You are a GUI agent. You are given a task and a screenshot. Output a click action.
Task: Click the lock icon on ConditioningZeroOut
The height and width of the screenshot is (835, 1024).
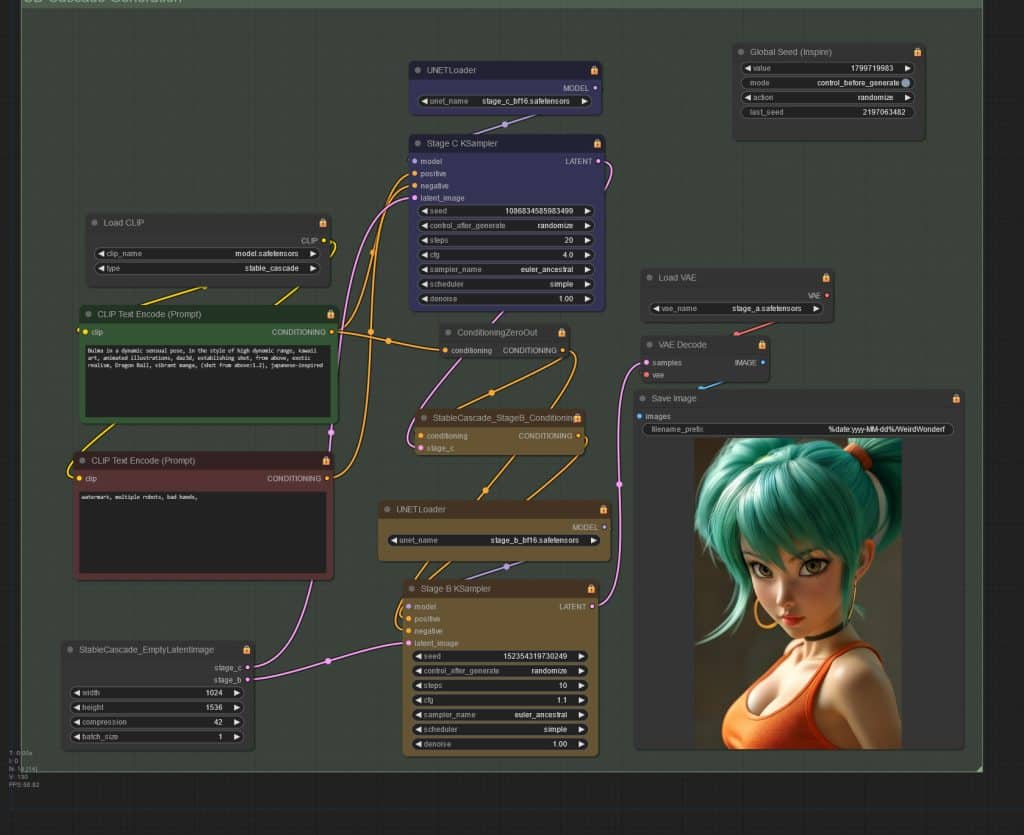(562, 333)
